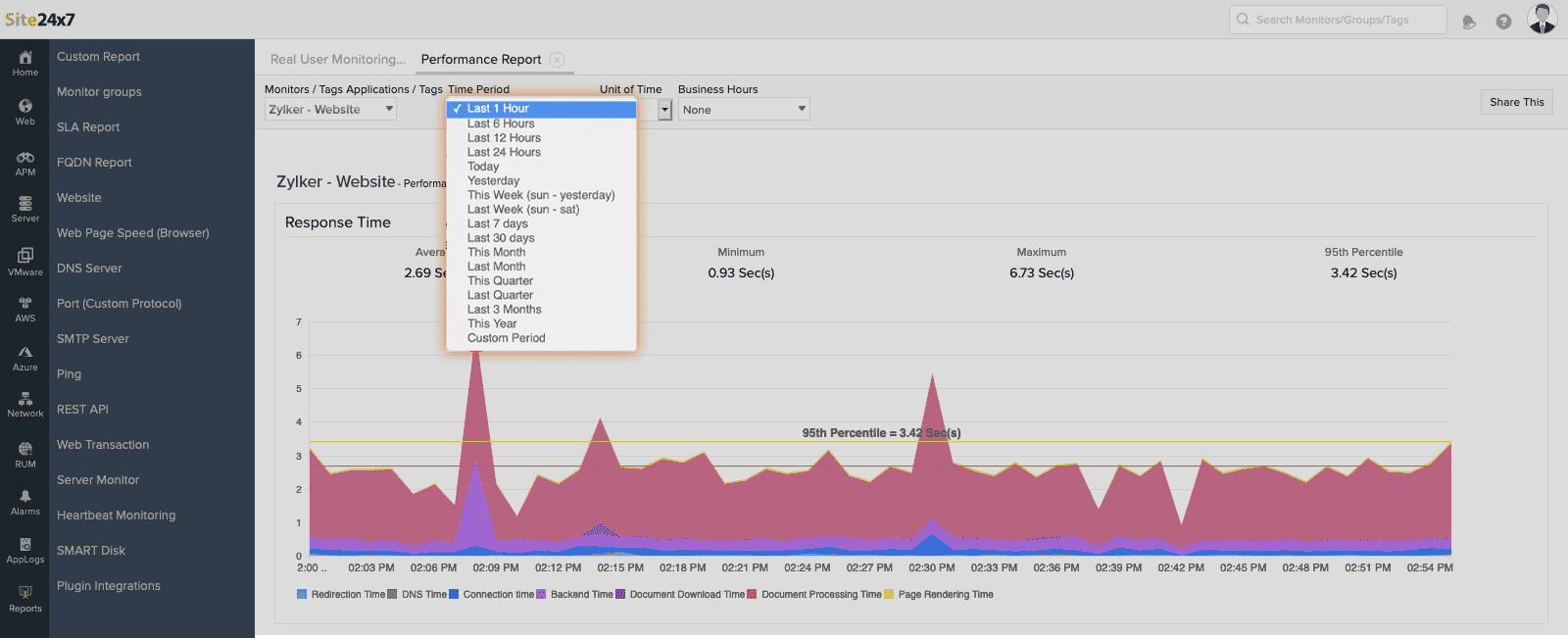
Task: Open the help question mark icon
Action: click(x=1503, y=22)
